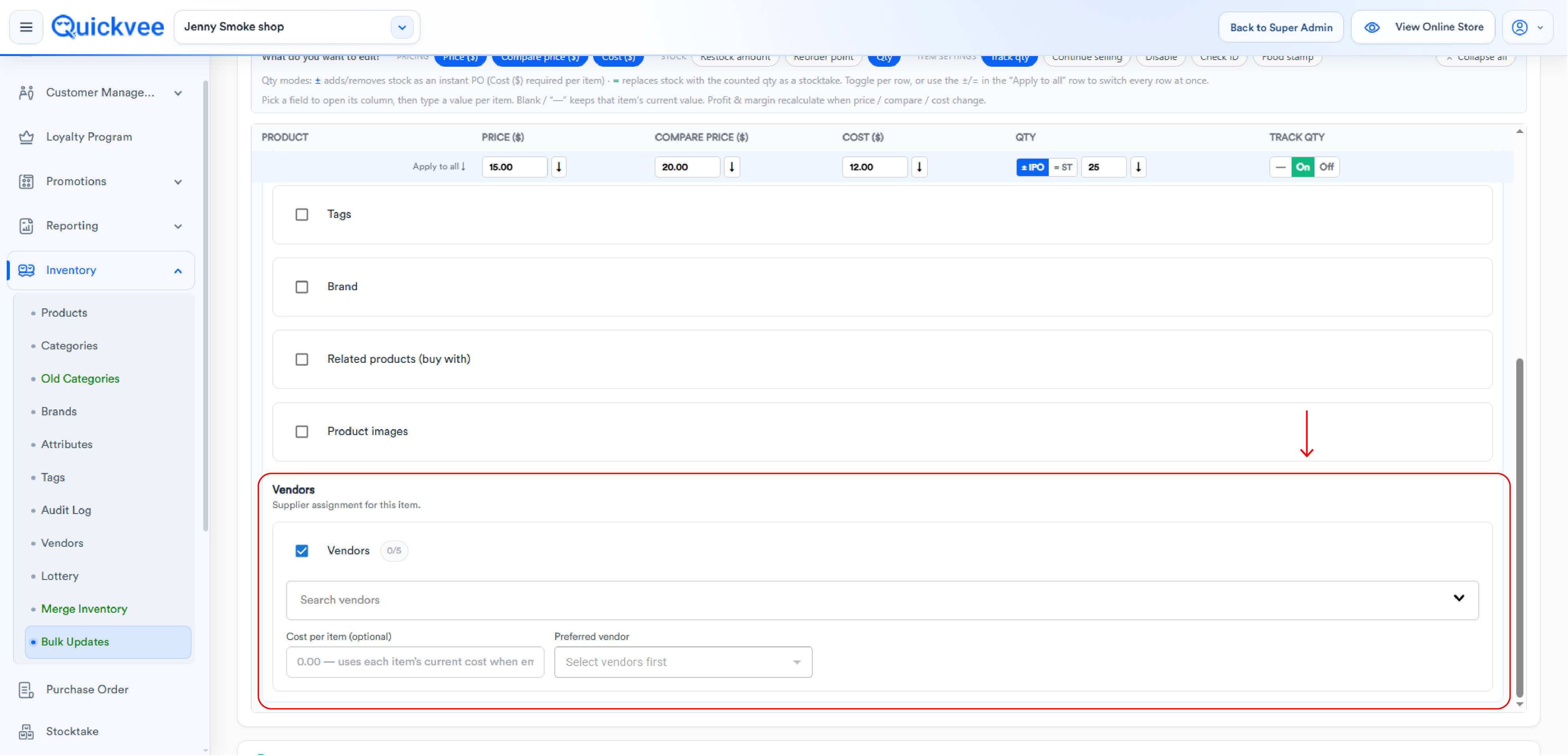The height and width of the screenshot is (756, 1568).
Task: Open Old Categories submenu item
Action: 80,379
